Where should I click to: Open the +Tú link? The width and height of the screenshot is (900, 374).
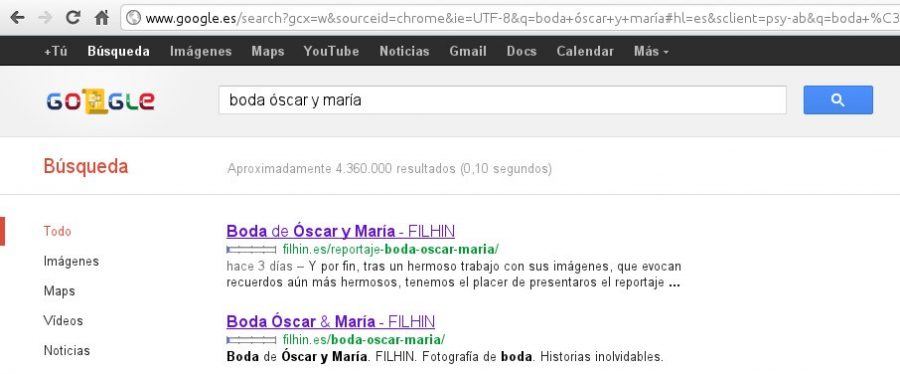point(56,51)
